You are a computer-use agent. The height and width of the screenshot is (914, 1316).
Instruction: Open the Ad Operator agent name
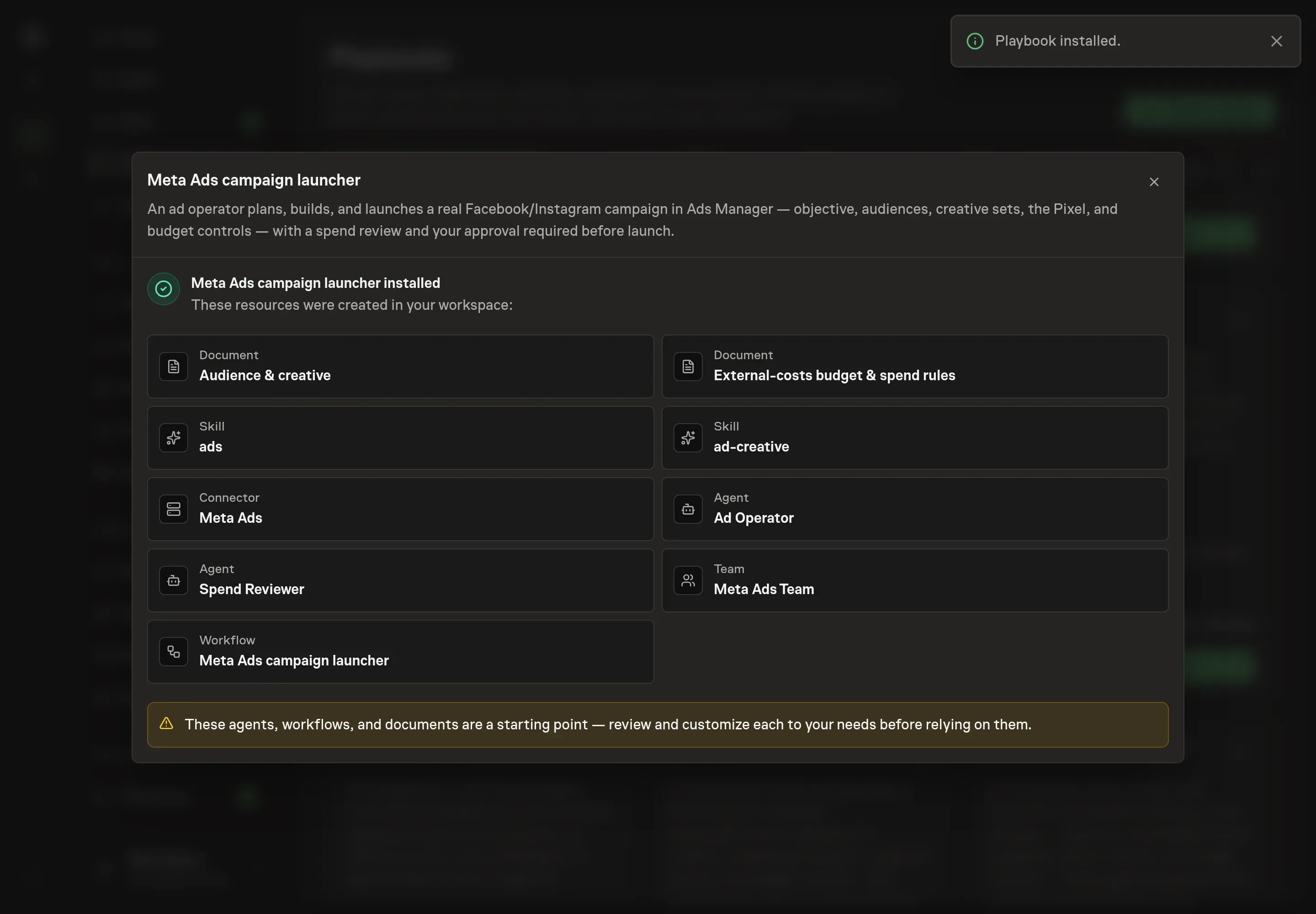[753, 518]
